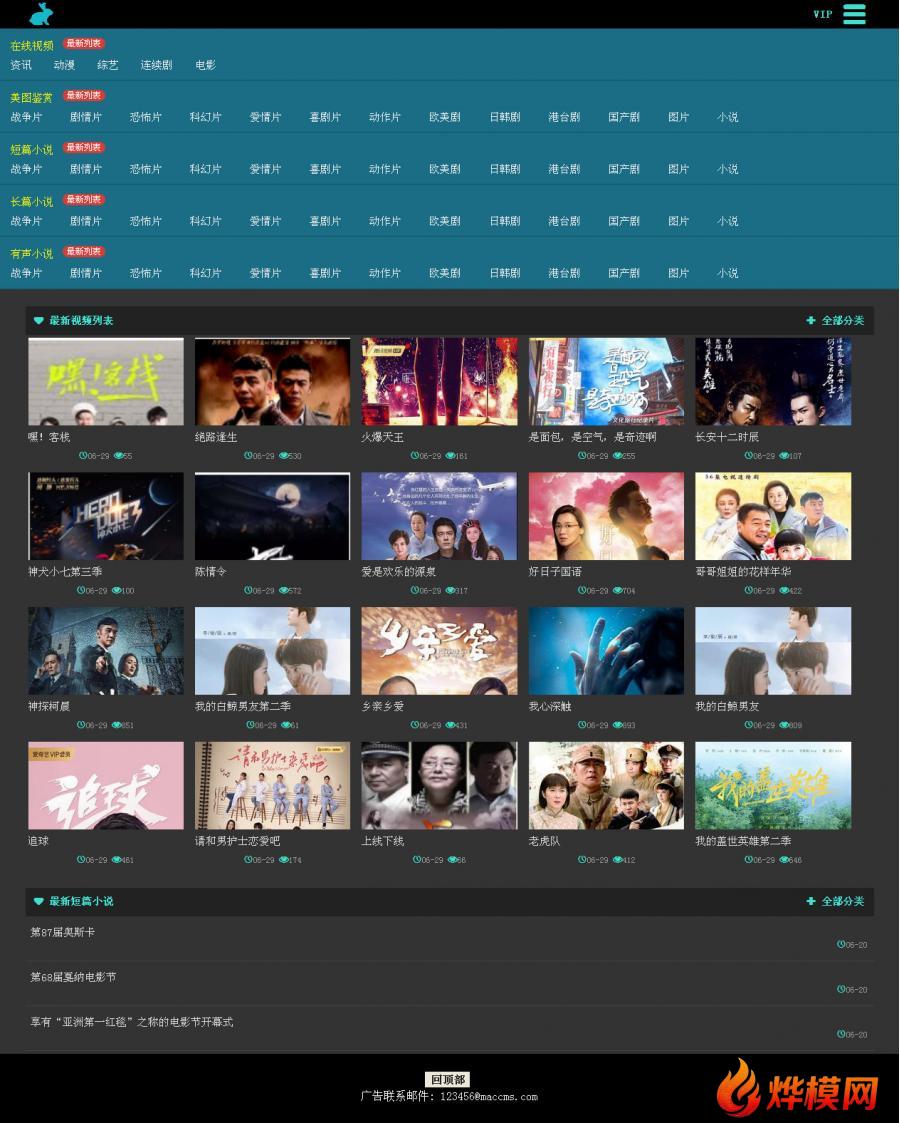Open the 我心深触 poster thumbnail
900x1123 pixels.
[606, 651]
